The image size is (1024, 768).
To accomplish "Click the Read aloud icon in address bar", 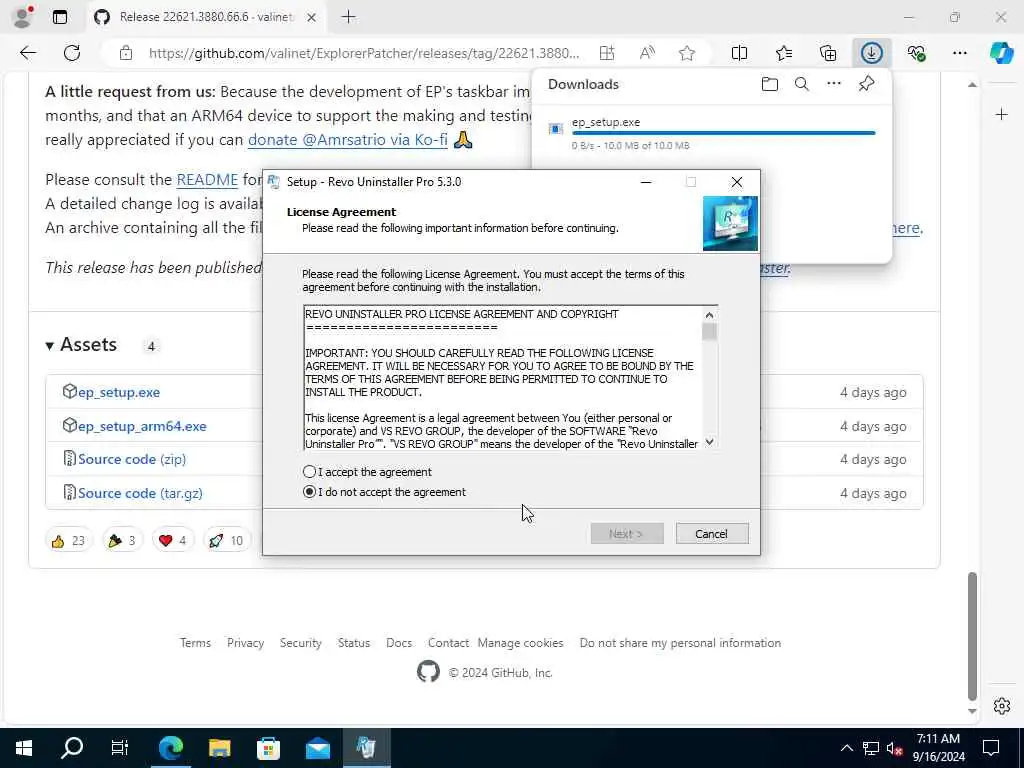I will pyautogui.click(x=647, y=53).
